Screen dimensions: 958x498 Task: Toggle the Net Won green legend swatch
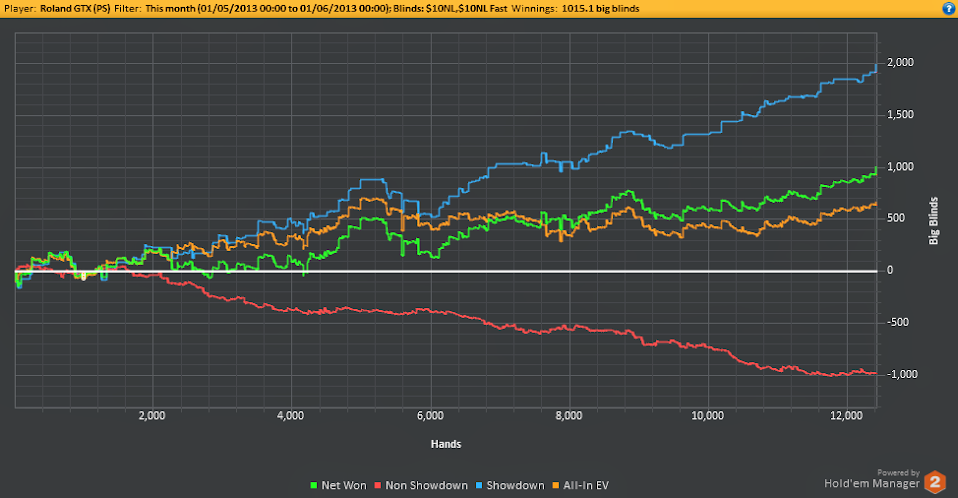[x=313, y=486]
